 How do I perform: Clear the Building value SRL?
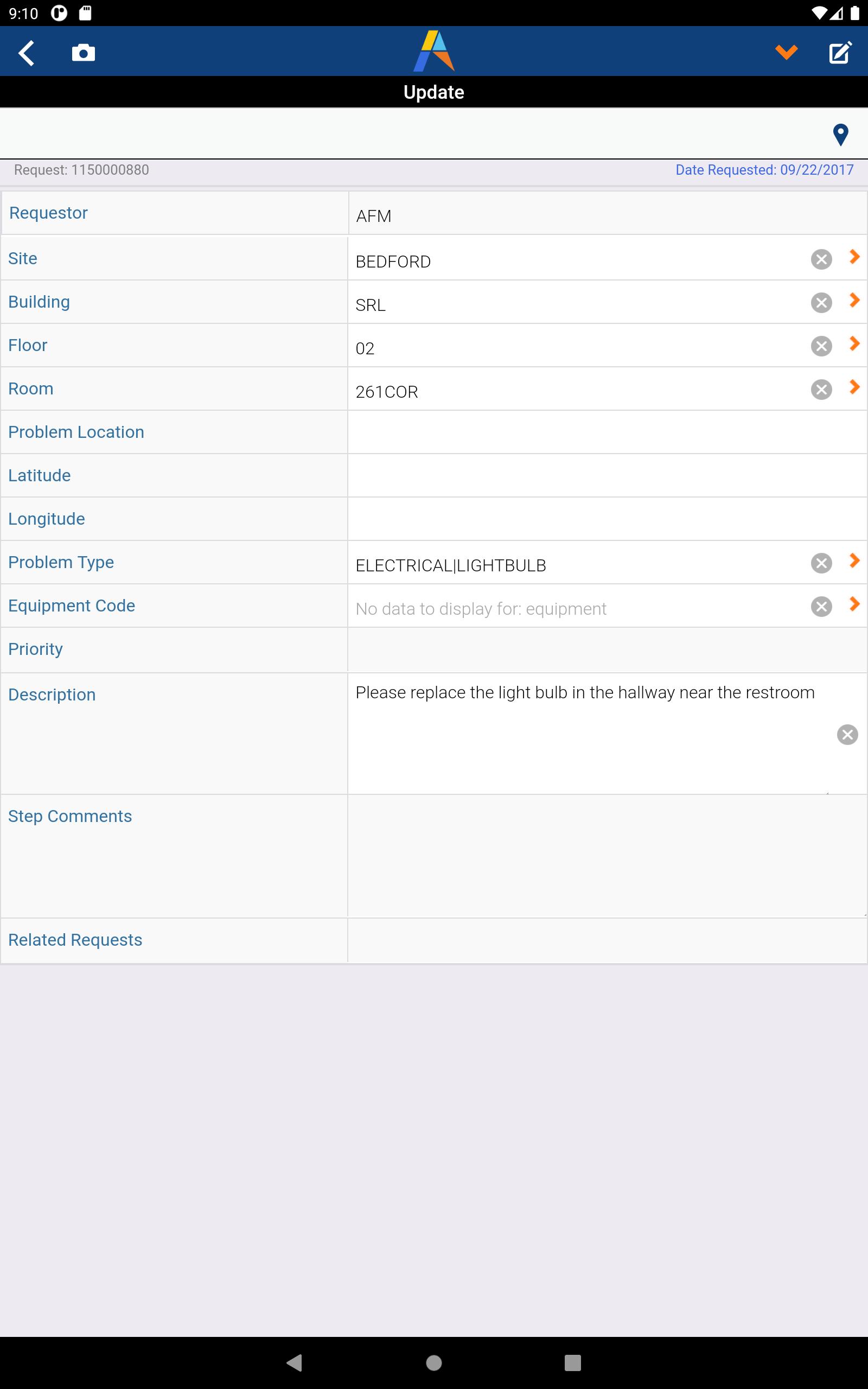821,302
